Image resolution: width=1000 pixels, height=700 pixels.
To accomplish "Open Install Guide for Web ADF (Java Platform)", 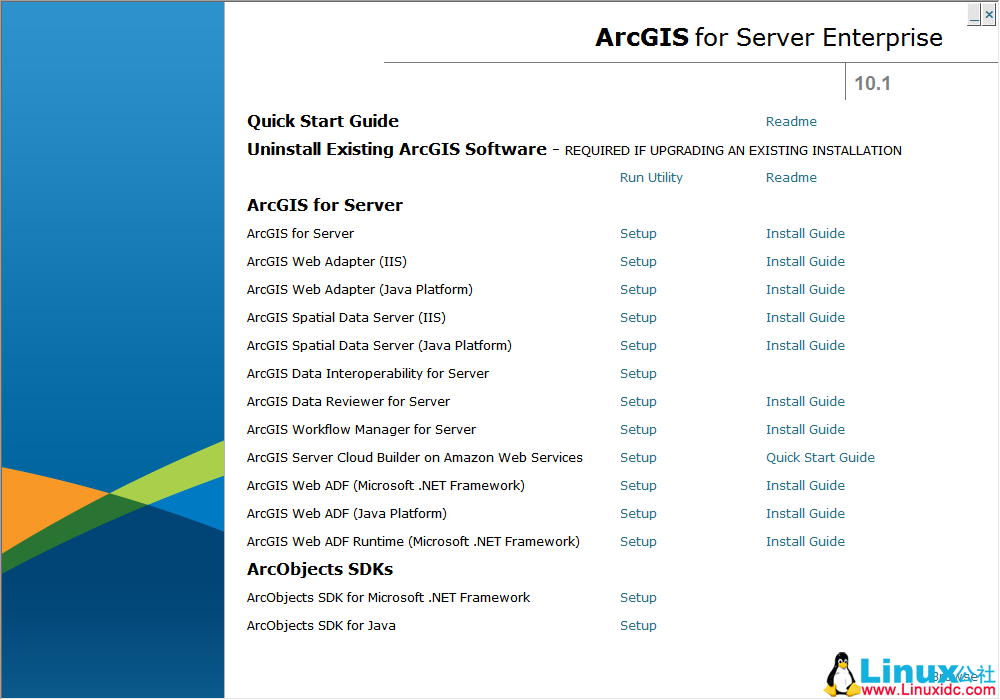I will [805, 513].
